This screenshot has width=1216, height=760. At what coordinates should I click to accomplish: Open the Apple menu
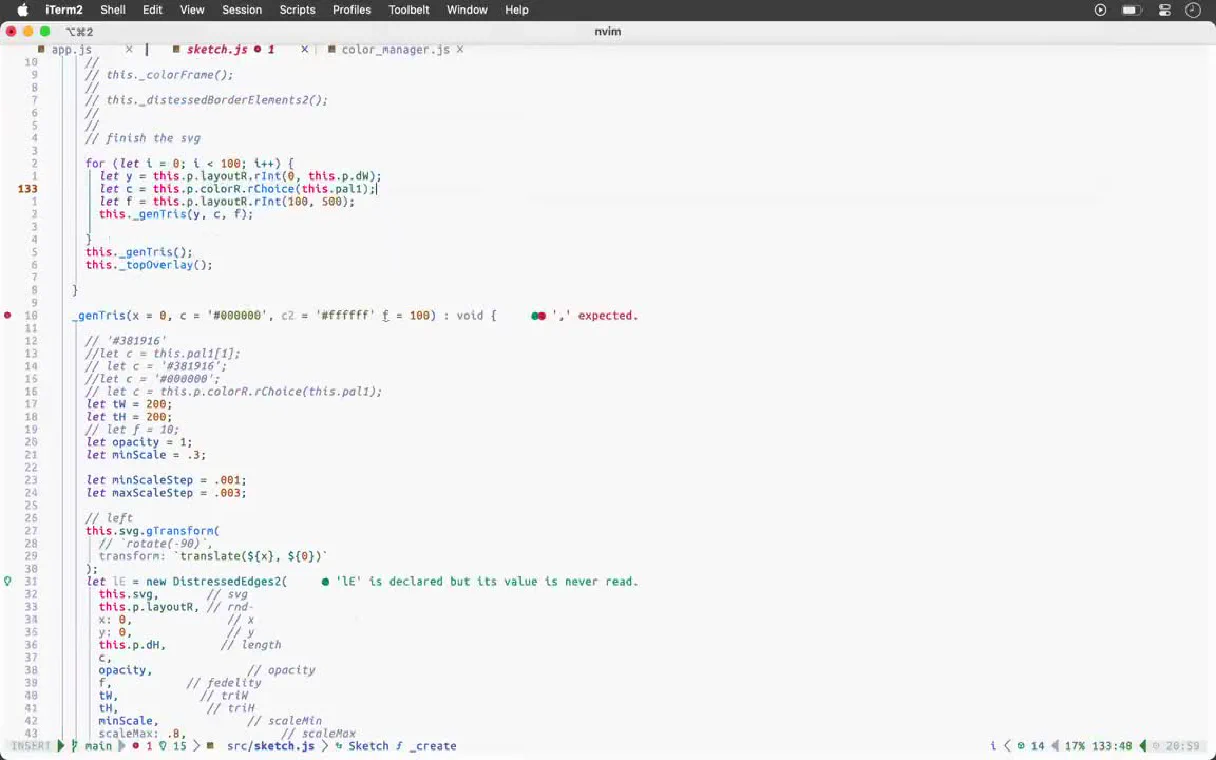click(x=22, y=10)
